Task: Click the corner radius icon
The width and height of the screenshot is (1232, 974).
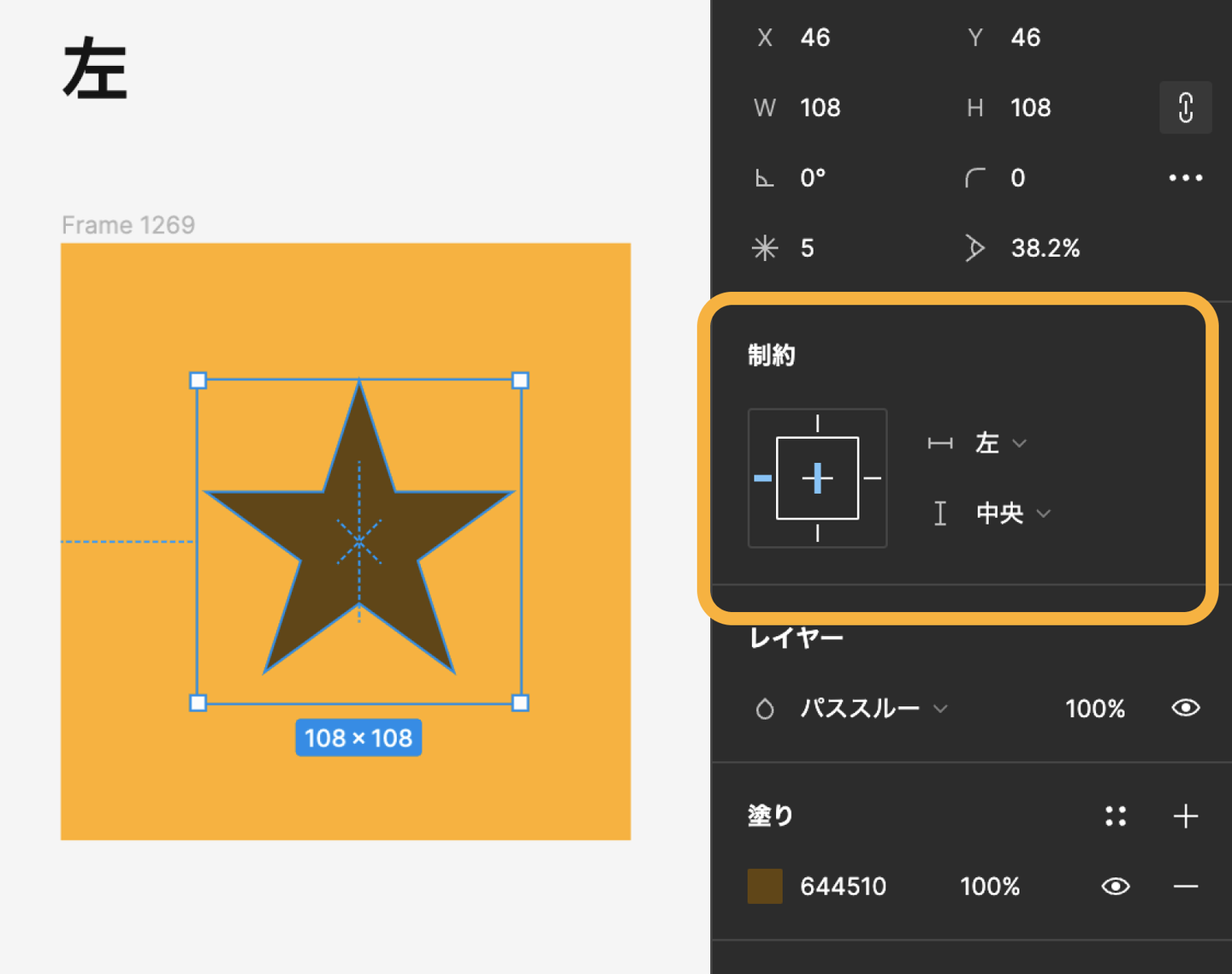Action: coord(974,178)
